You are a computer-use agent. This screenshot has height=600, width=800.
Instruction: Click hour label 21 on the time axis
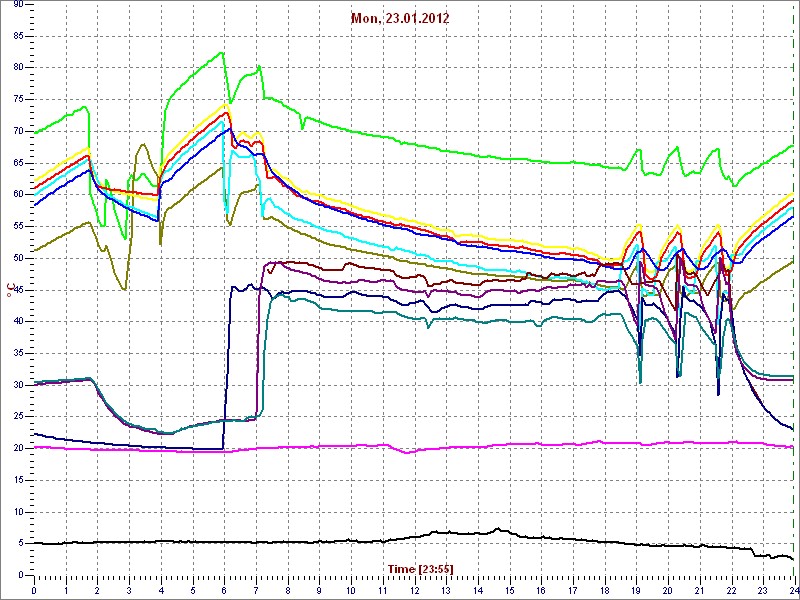(699, 590)
